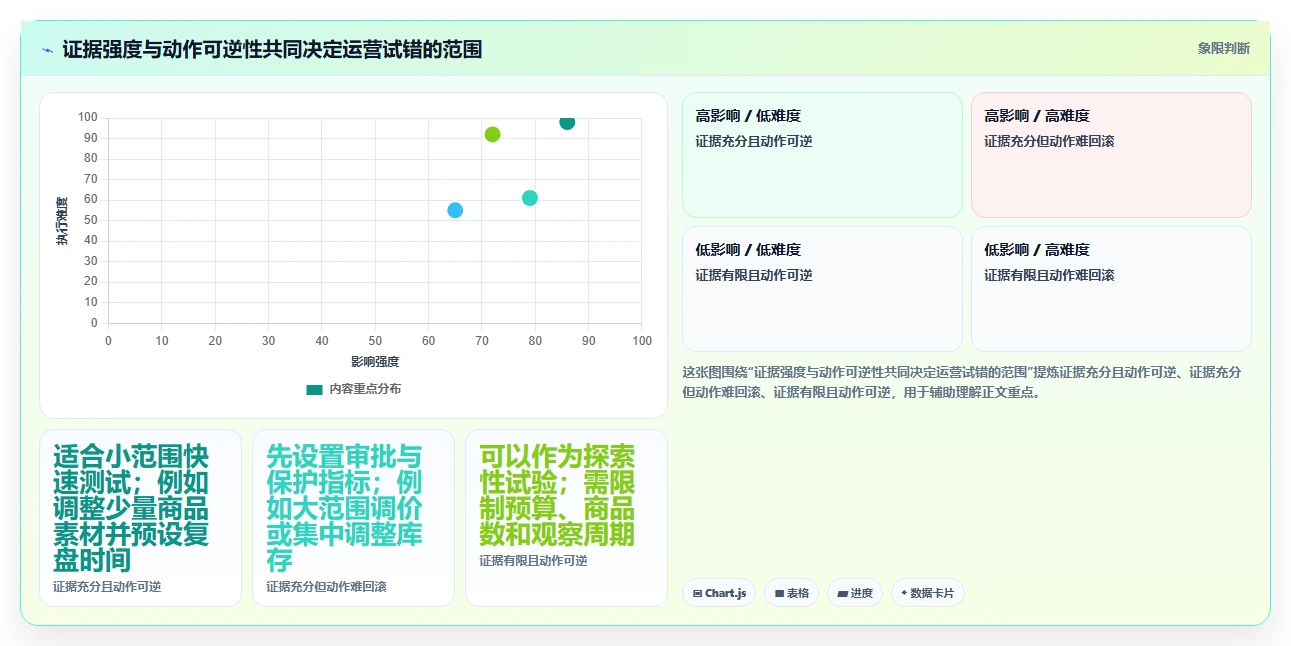This screenshot has width=1291, height=646.
Task: Select the Chart.js tag
Action: [719, 593]
